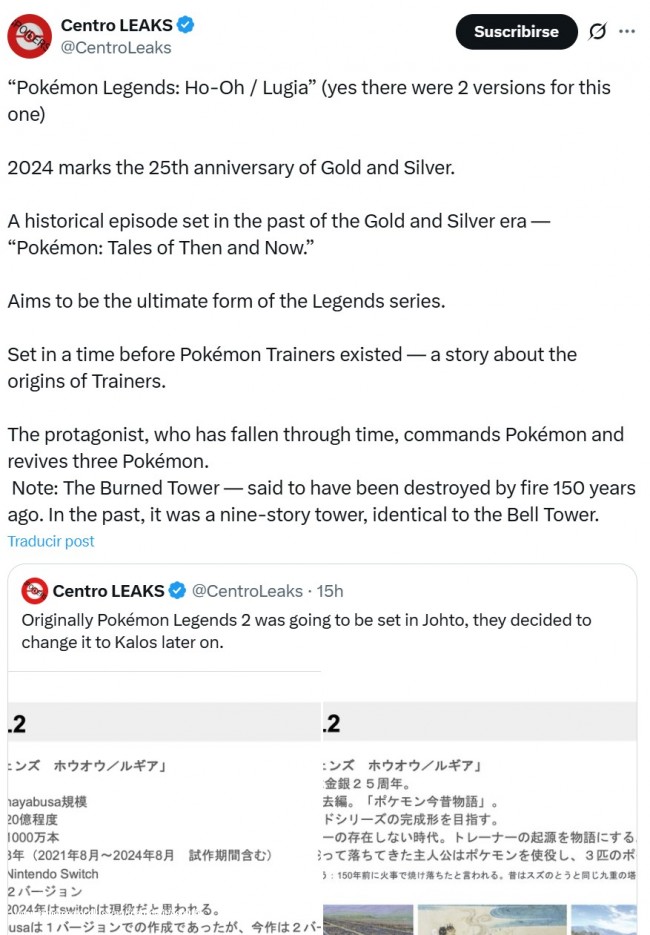This screenshot has width=650, height=935.
Task: Open the more options ellipsis menu
Action: pyautogui.click(x=629, y=32)
